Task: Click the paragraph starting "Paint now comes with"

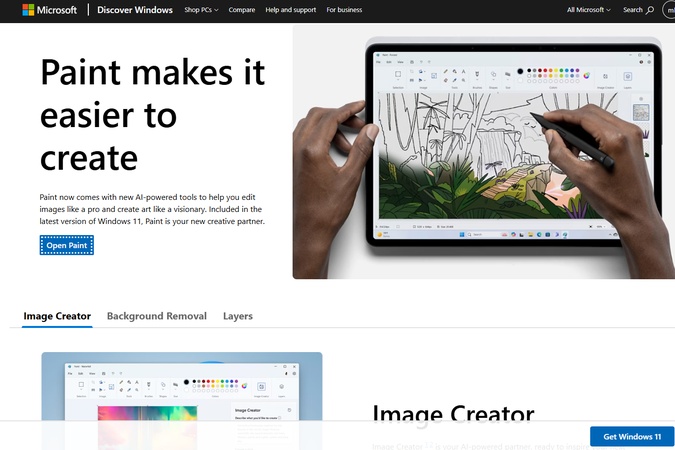Action: pyautogui.click(x=152, y=209)
